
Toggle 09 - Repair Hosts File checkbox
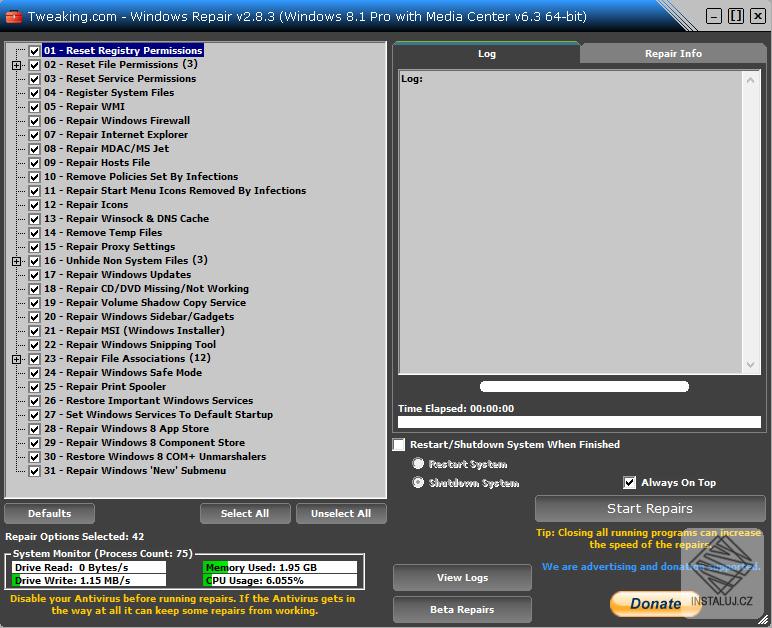click(x=34, y=163)
